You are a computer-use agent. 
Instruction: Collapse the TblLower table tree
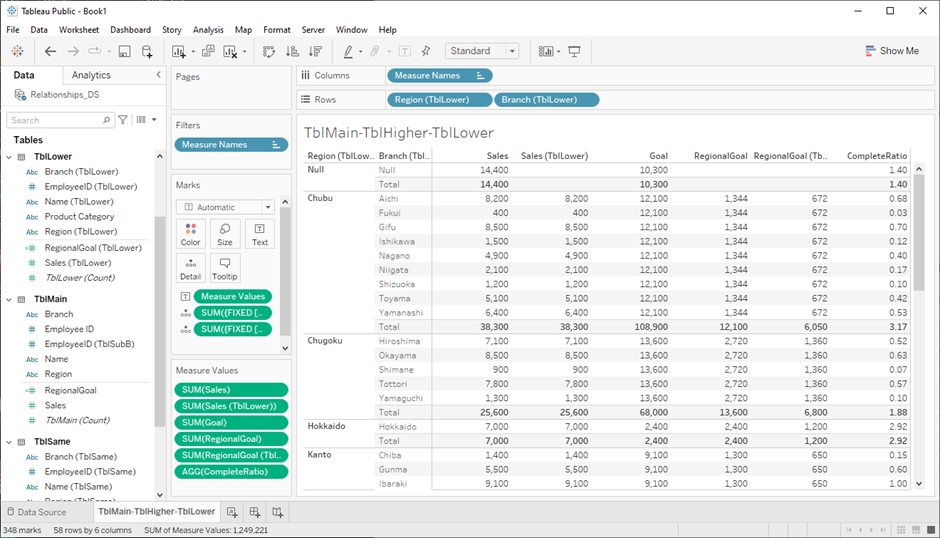coord(9,157)
